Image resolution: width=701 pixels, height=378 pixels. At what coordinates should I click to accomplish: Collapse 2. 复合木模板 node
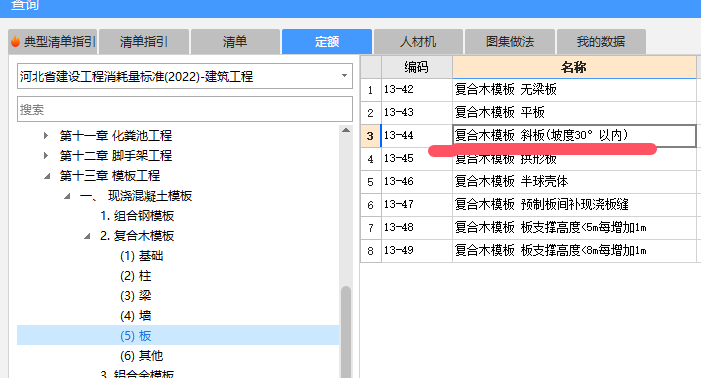click(x=87, y=236)
